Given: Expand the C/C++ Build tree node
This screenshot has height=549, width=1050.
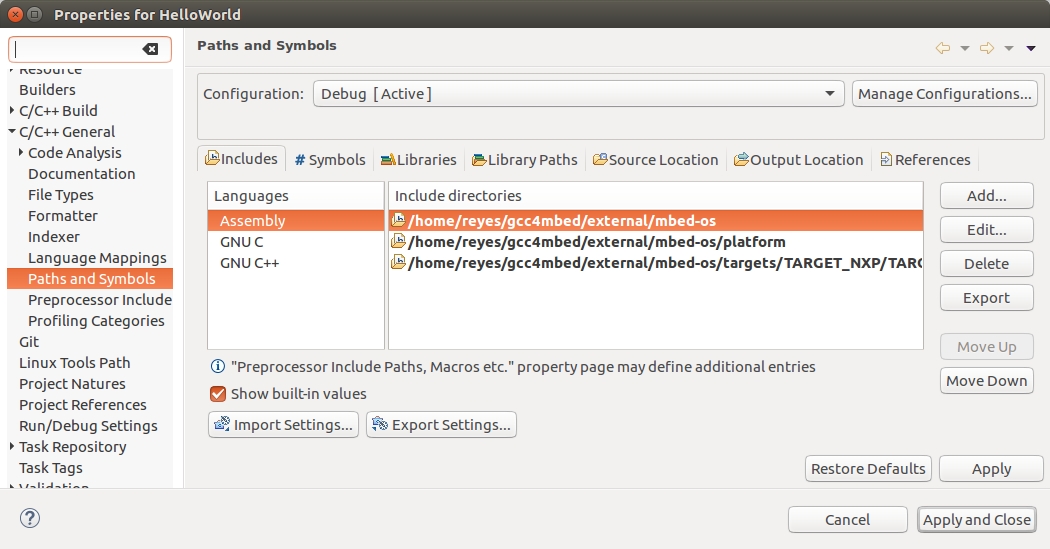Looking at the screenshot, I should 12,111.
